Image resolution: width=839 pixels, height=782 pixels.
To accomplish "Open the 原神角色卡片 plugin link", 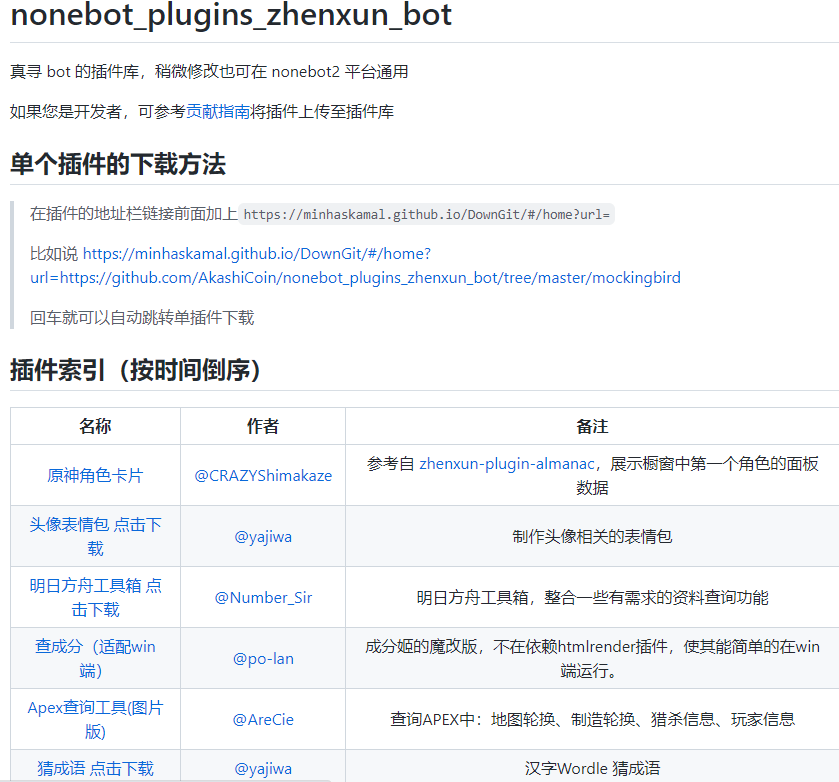I will pyautogui.click(x=94, y=475).
